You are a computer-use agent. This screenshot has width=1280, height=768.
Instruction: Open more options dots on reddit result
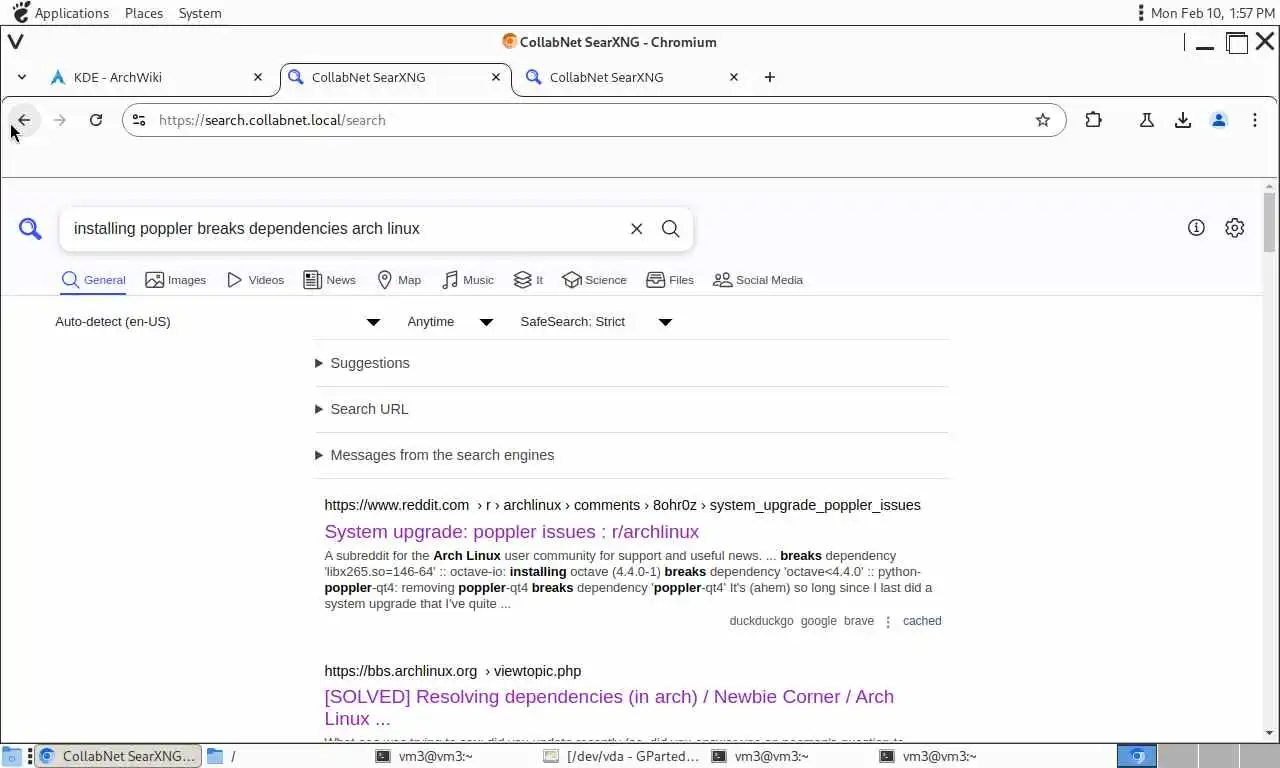(x=888, y=621)
